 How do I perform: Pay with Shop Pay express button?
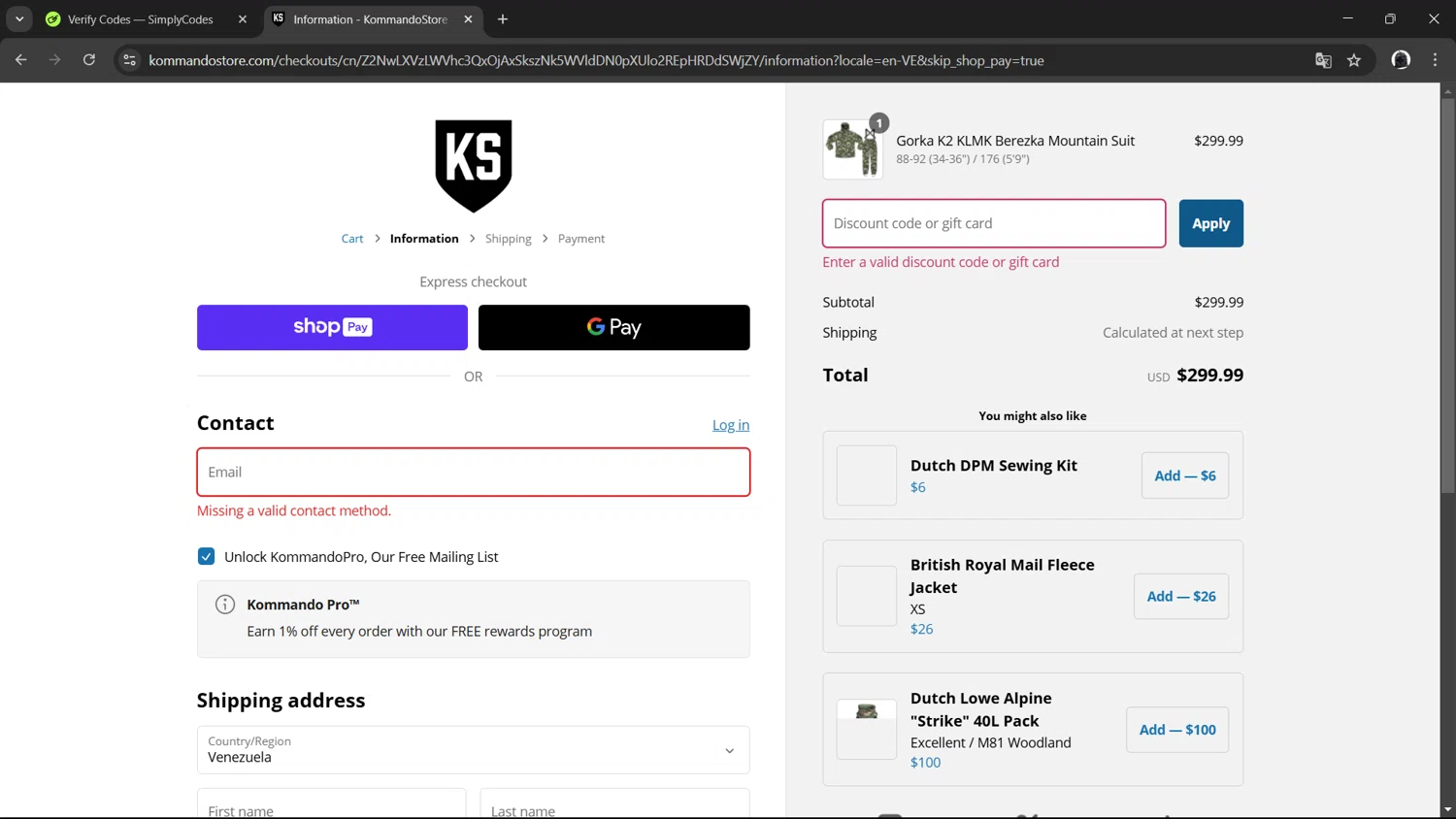(x=332, y=328)
